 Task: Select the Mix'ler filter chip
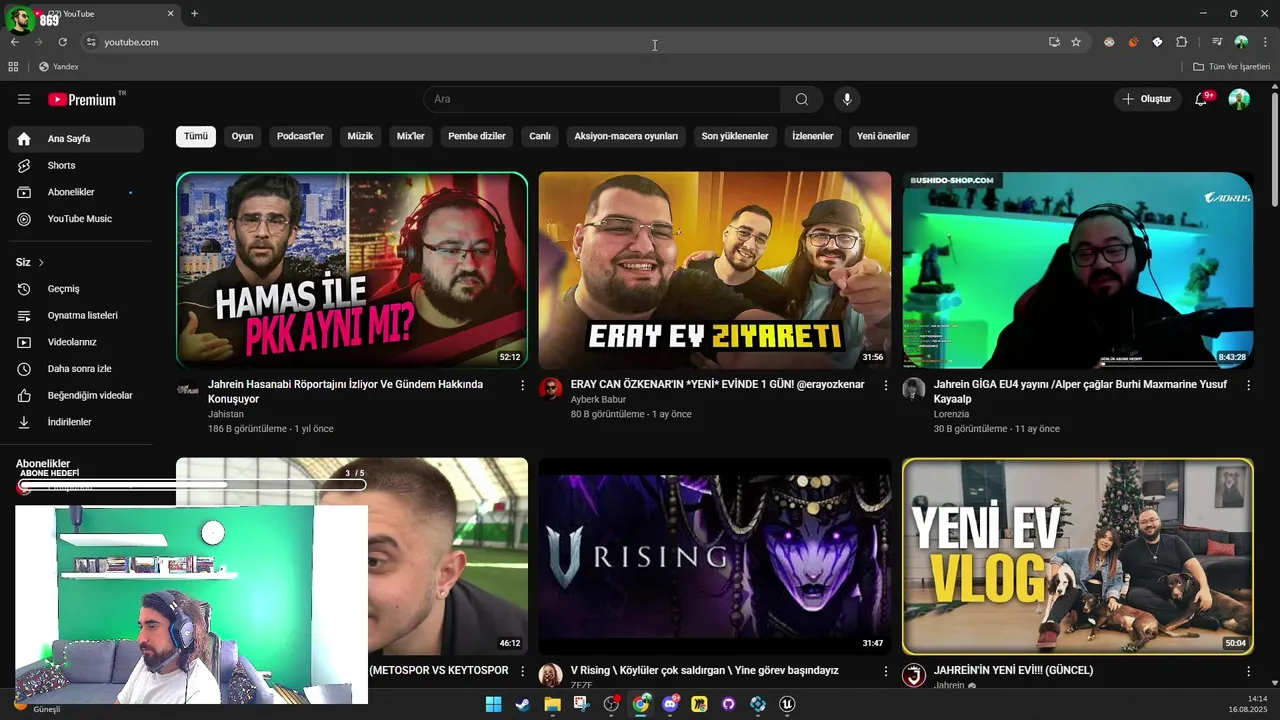[x=411, y=136]
